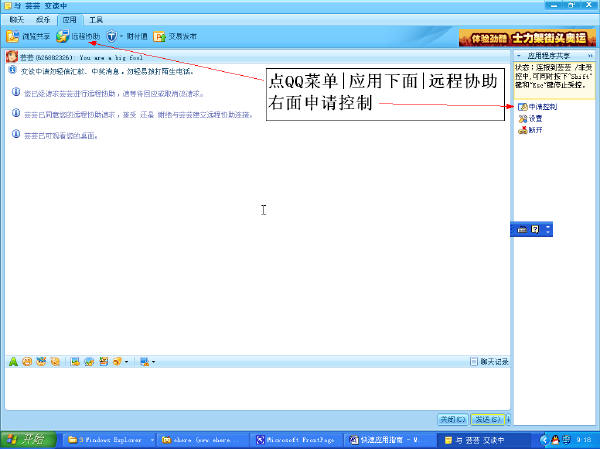Collapse the 应用程序共享 panel arrow
The width and height of the screenshot is (600, 449).
click(518, 56)
